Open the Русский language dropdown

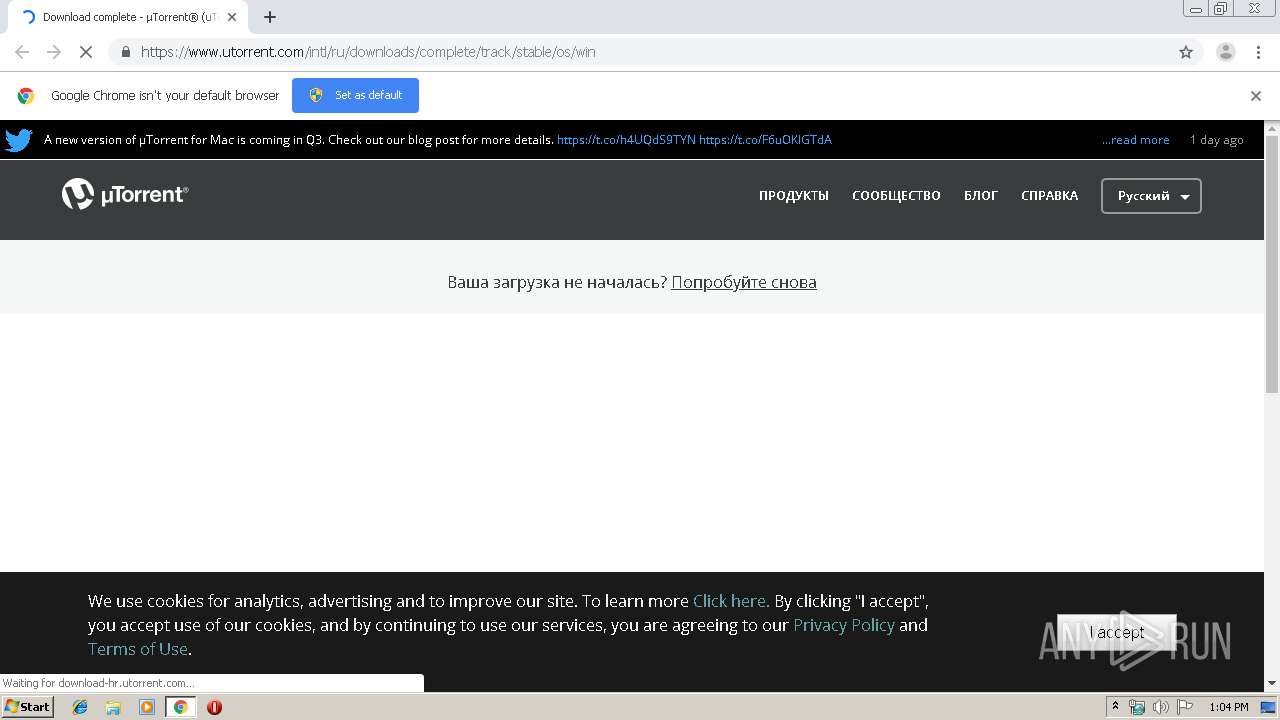1151,196
